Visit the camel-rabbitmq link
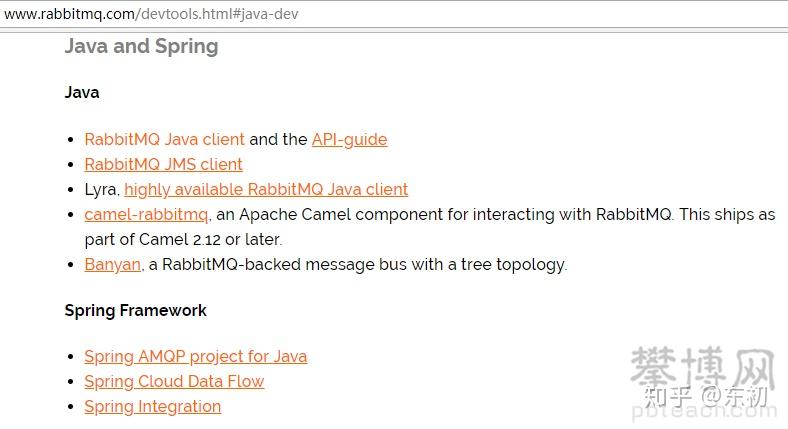 (x=146, y=215)
